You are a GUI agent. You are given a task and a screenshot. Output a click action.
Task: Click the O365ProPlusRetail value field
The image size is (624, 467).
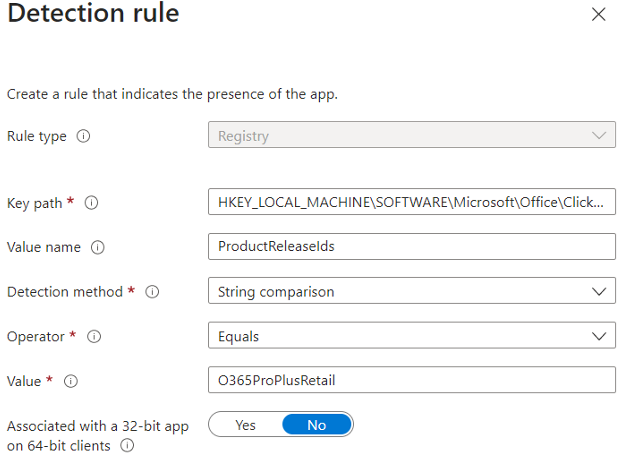pos(411,381)
